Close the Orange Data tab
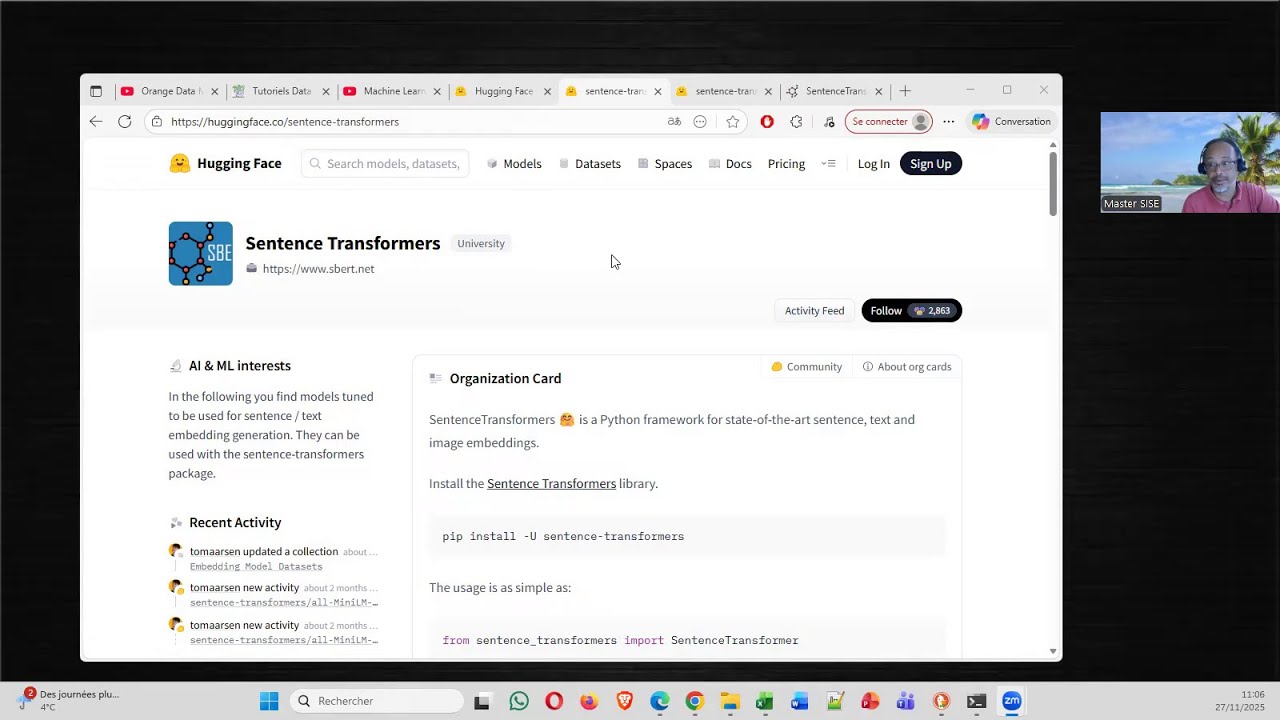Image resolution: width=1280 pixels, height=720 pixels. [x=214, y=91]
